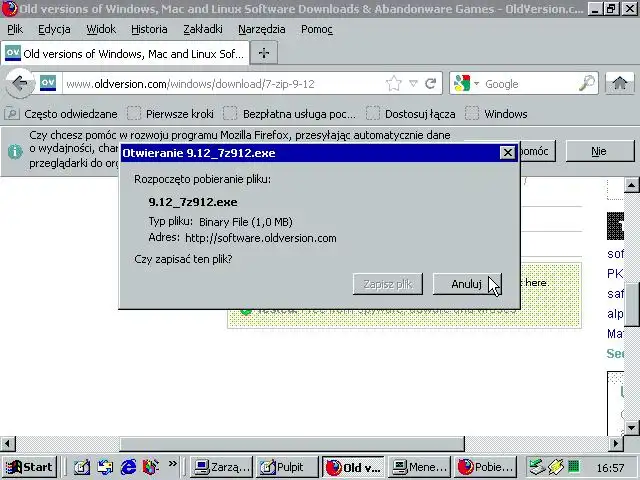Open the Plik menu
This screenshot has height=480, width=640.
pos(15,29)
